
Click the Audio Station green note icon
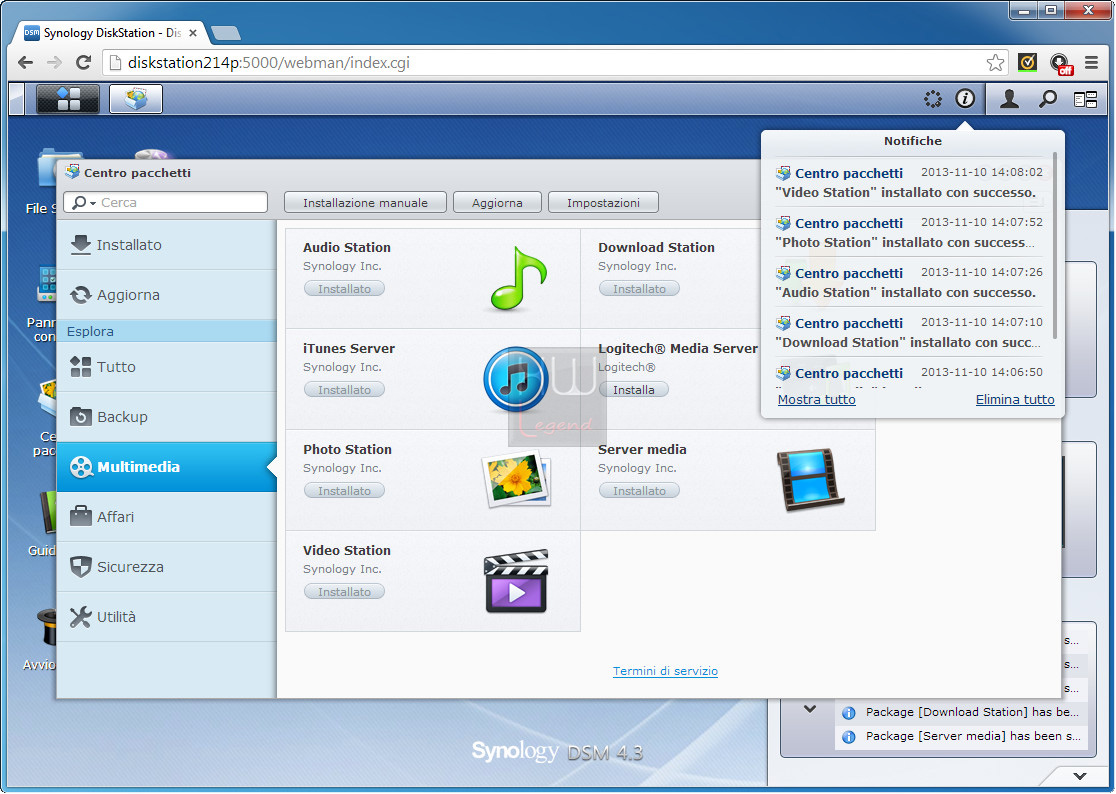(x=518, y=278)
